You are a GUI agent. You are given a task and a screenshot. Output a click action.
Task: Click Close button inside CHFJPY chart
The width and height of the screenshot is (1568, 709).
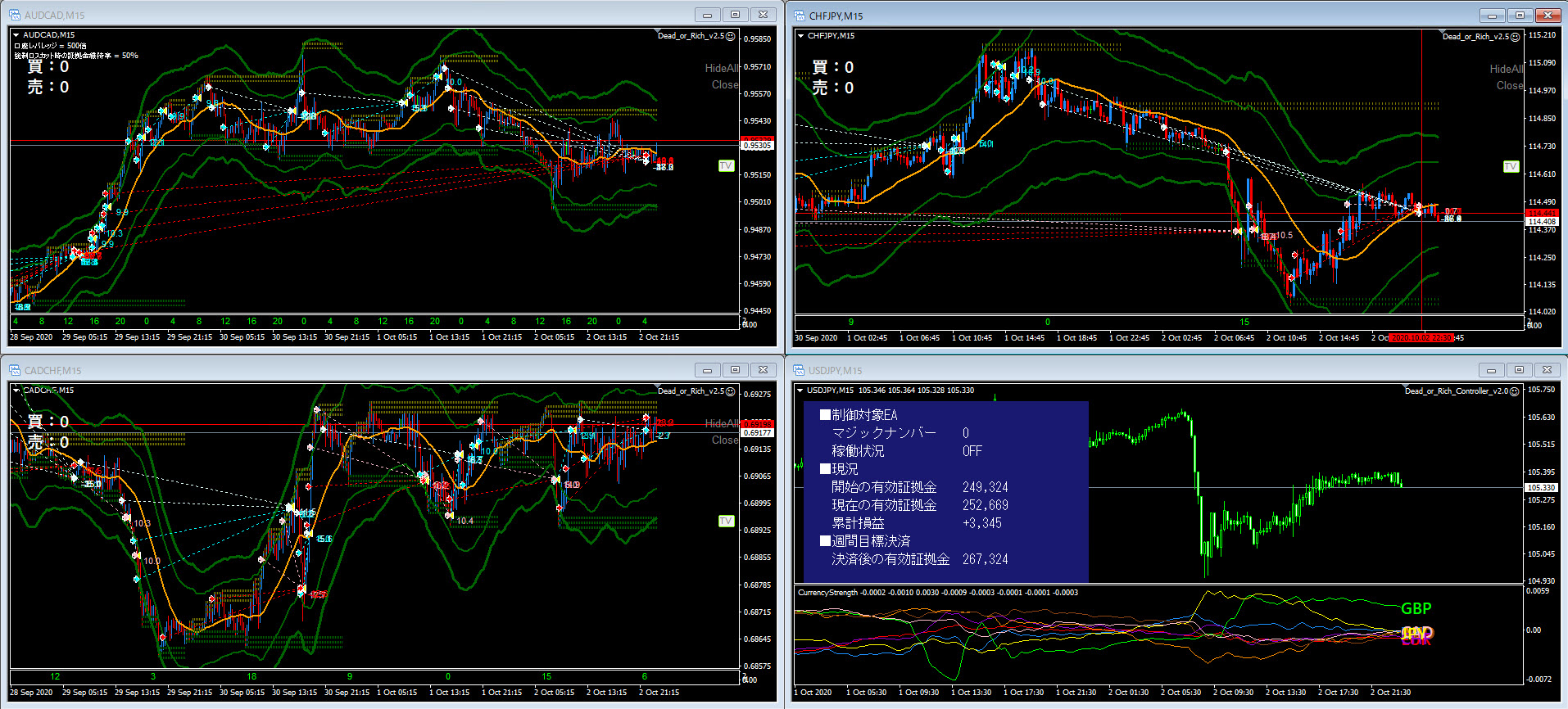pyautogui.click(x=1510, y=85)
